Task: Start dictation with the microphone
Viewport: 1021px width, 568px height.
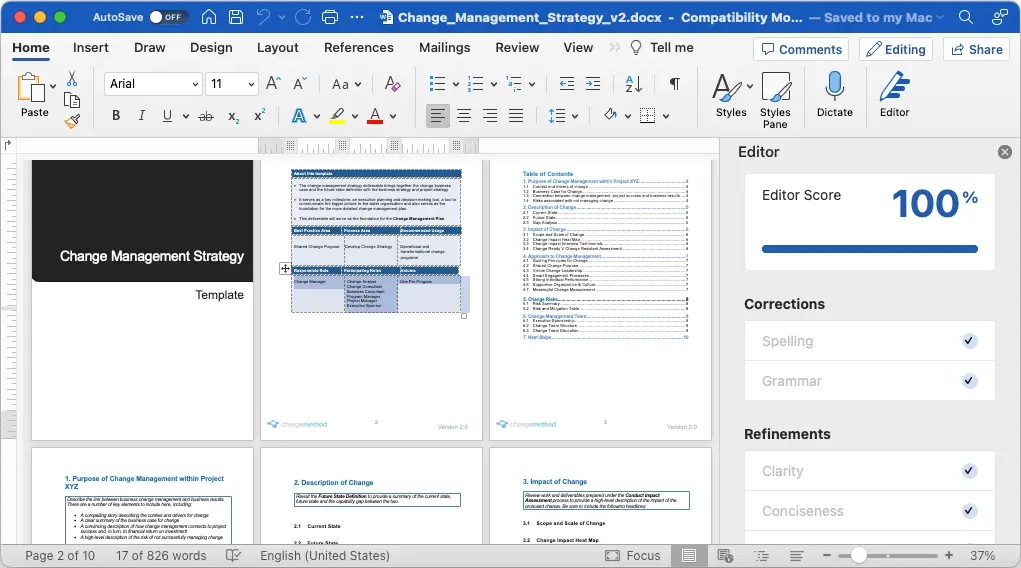Action: pyautogui.click(x=835, y=94)
